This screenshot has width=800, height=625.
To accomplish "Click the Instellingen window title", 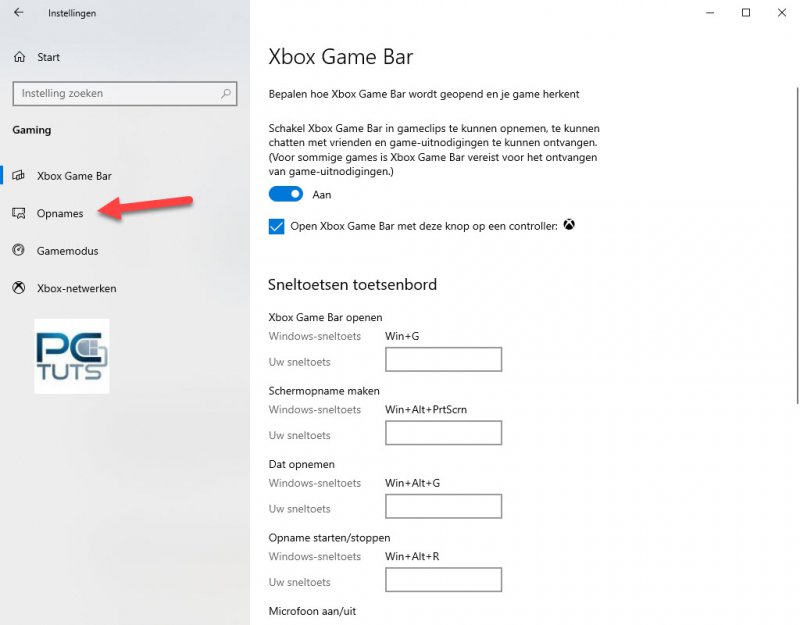I will pos(72,13).
